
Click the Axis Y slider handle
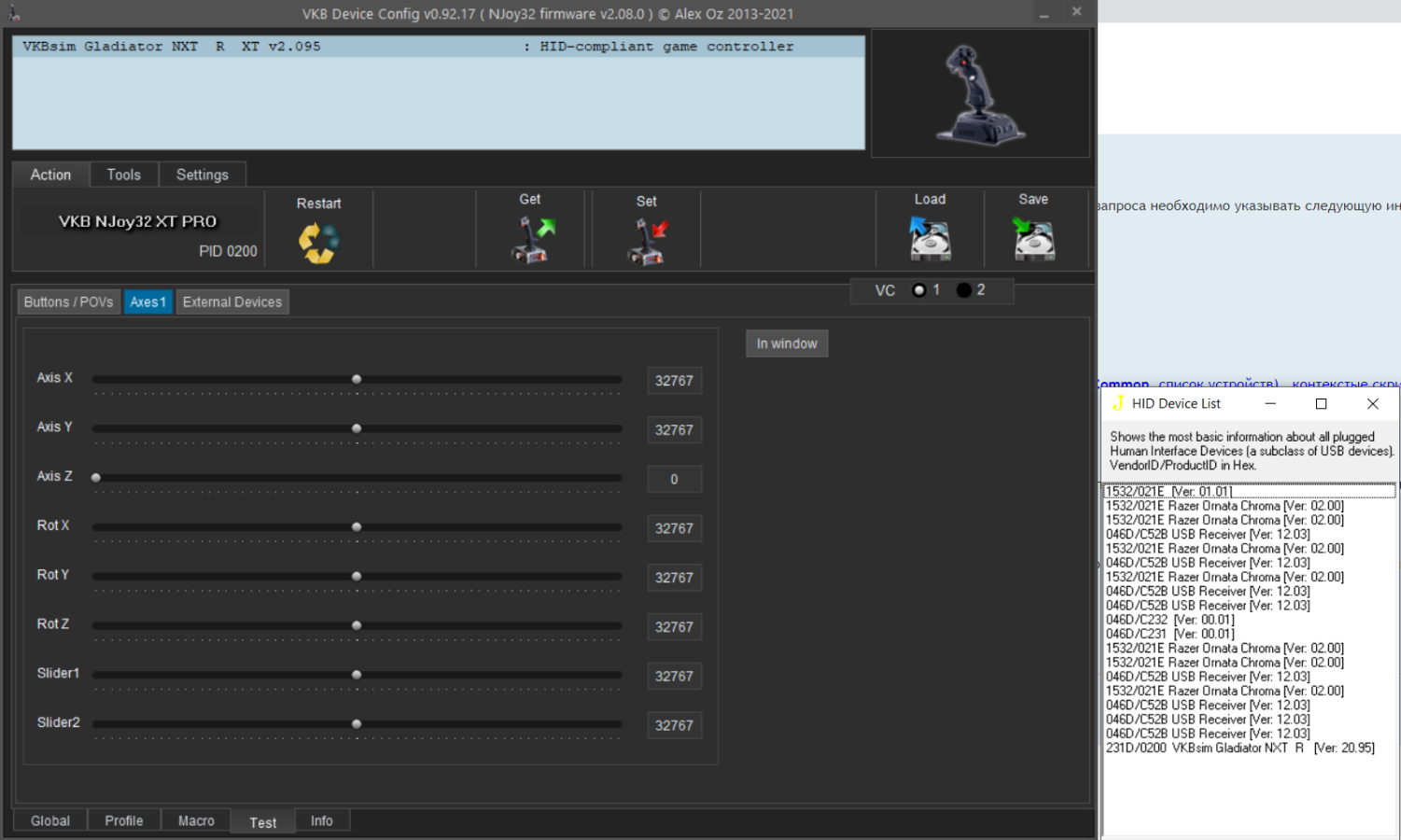(357, 428)
